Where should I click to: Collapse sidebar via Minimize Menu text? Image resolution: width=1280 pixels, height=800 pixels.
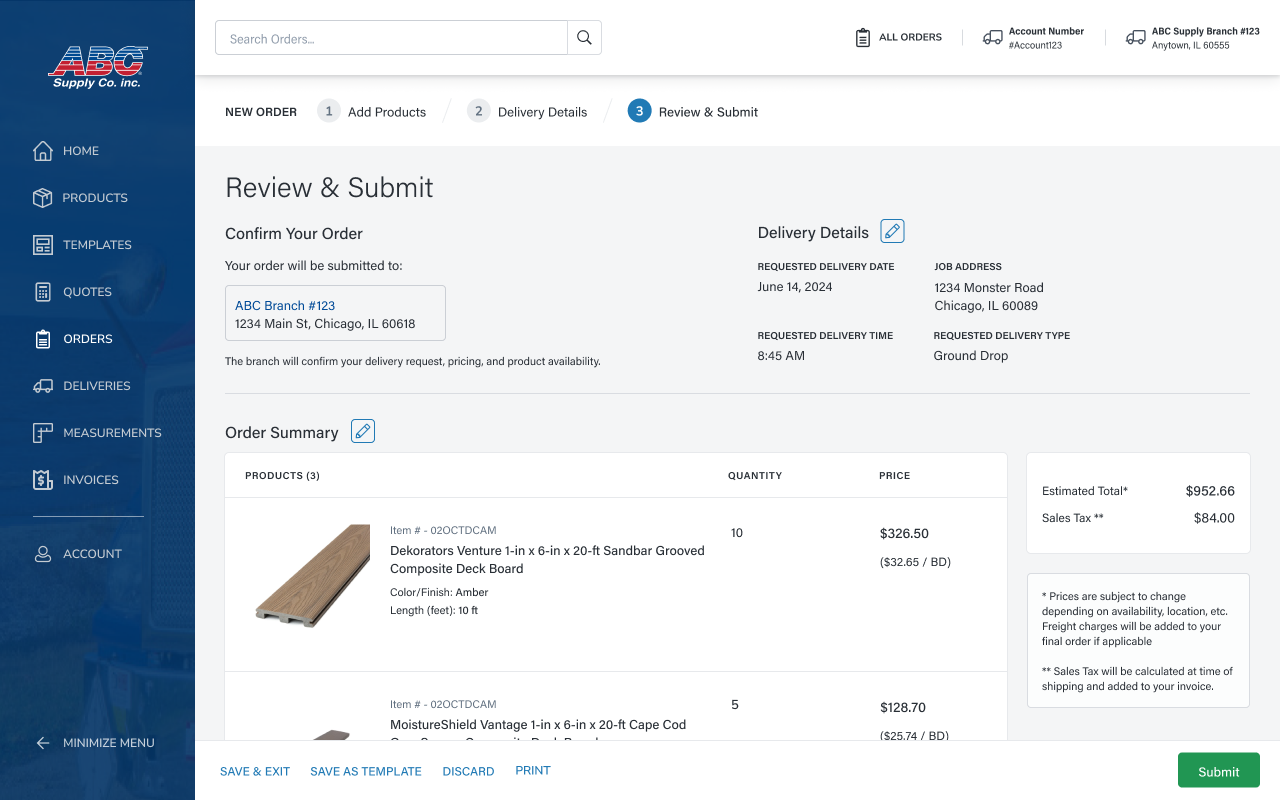click(x=109, y=743)
